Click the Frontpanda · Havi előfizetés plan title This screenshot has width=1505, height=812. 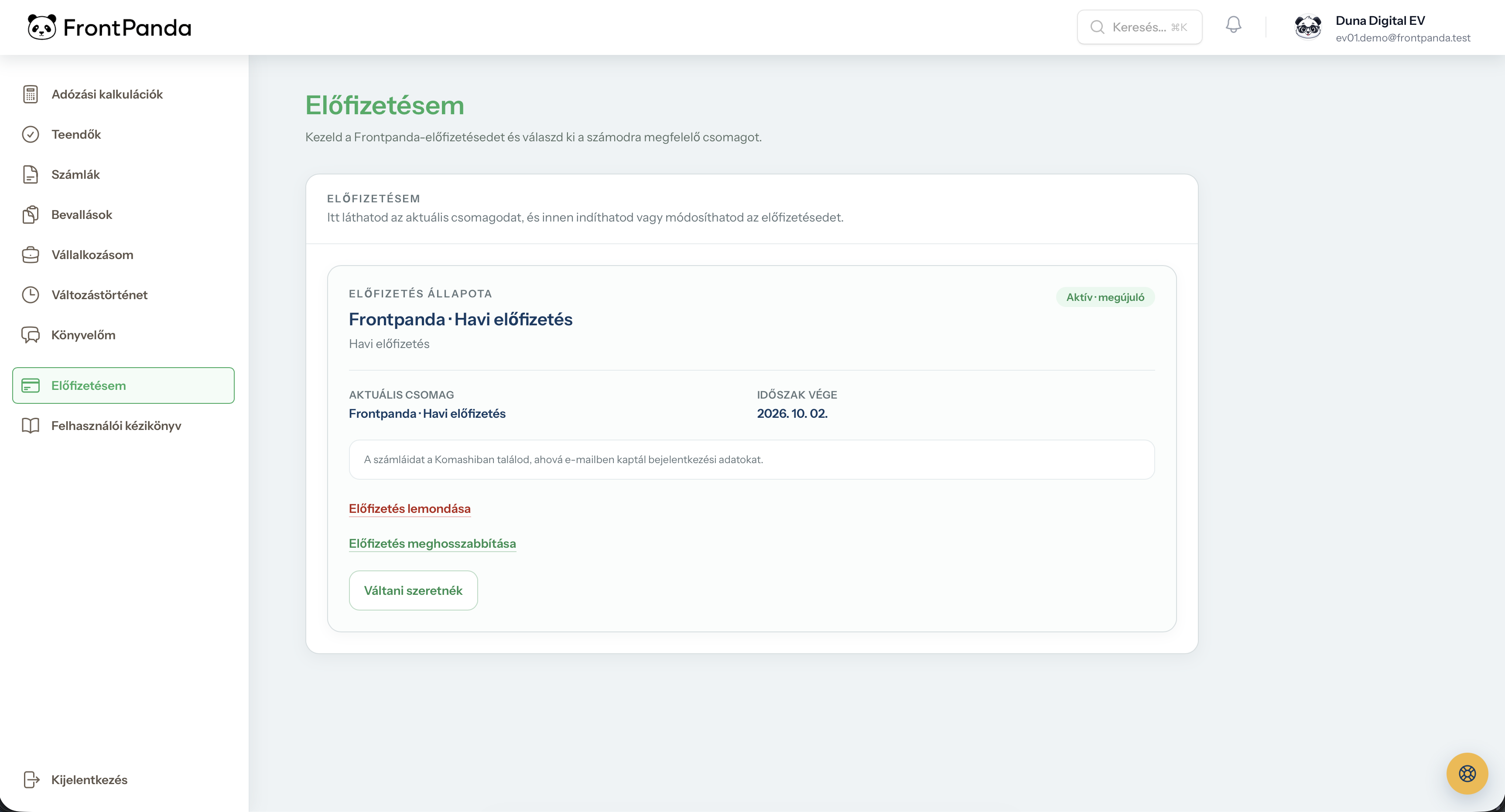(460, 320)
